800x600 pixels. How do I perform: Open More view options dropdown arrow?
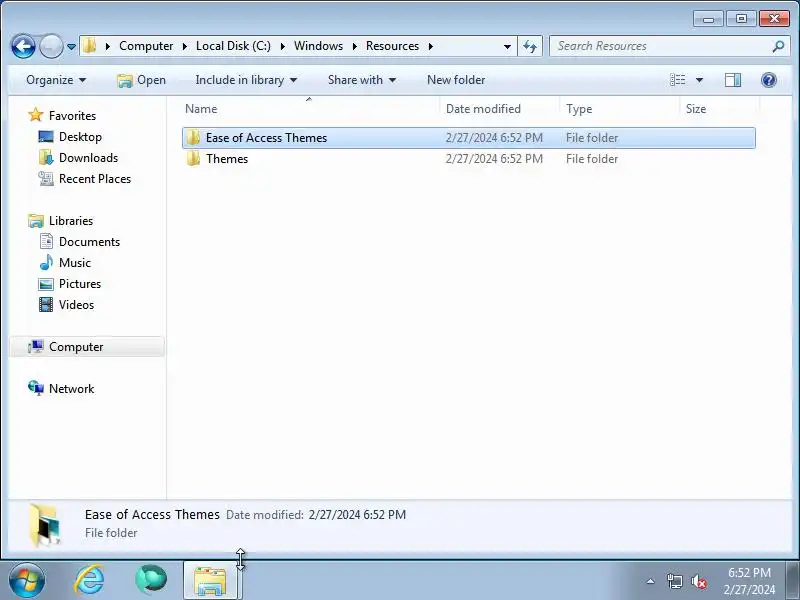pos(699,80)
